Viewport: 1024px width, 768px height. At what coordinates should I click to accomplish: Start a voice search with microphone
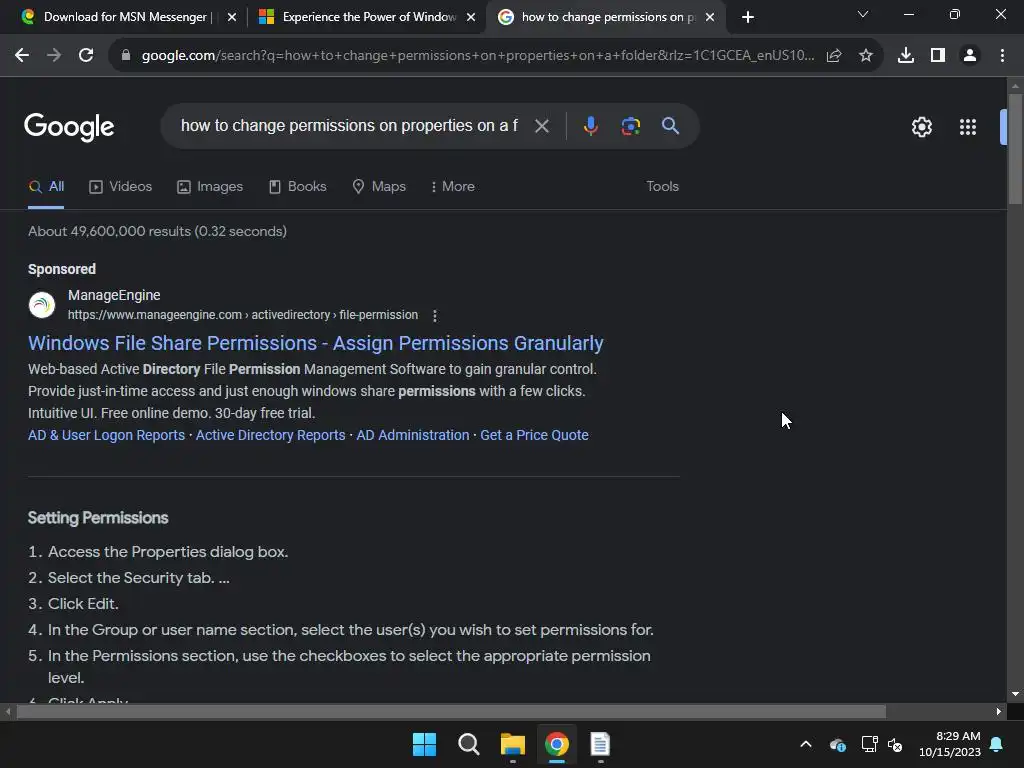click(x=590, y=126)
